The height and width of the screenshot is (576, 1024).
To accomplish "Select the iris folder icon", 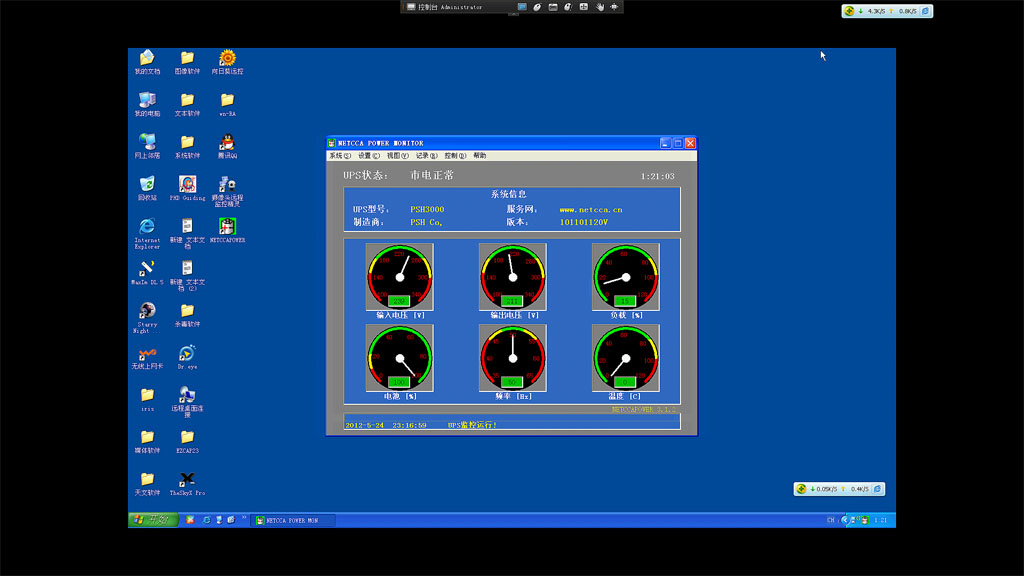I will (147, 400).
